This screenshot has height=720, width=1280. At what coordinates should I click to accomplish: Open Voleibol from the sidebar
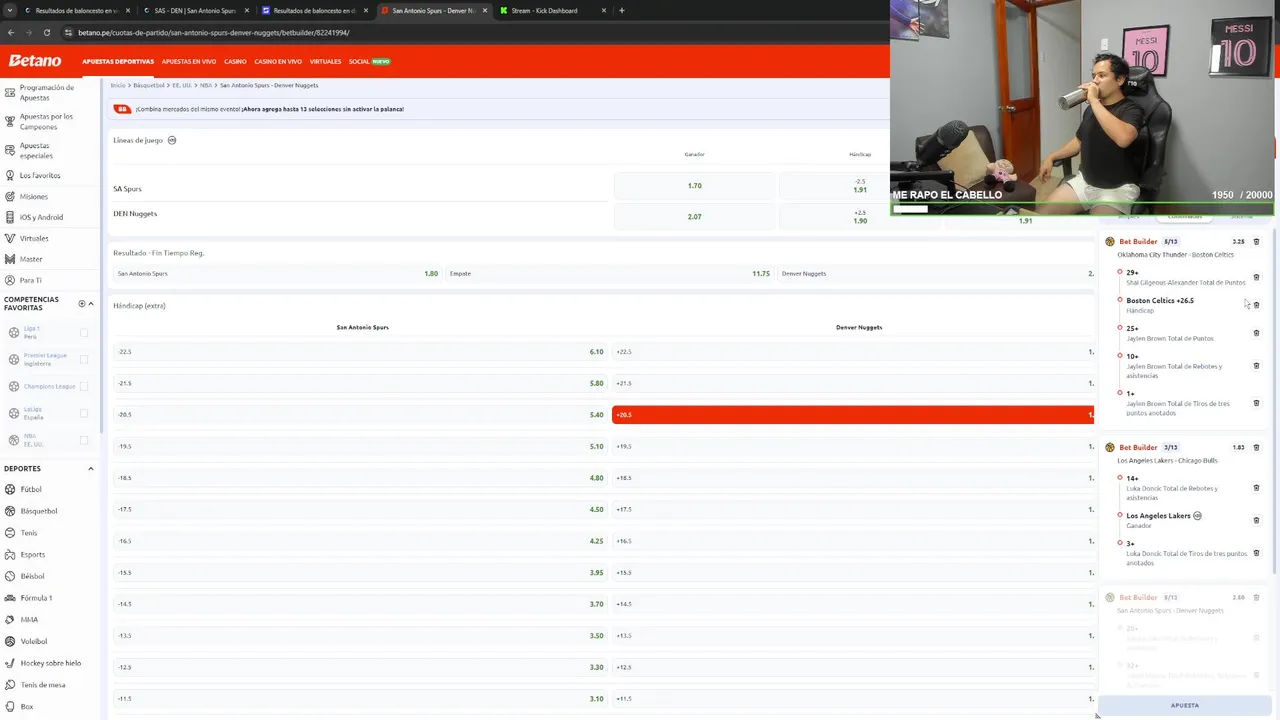[33, 641]
